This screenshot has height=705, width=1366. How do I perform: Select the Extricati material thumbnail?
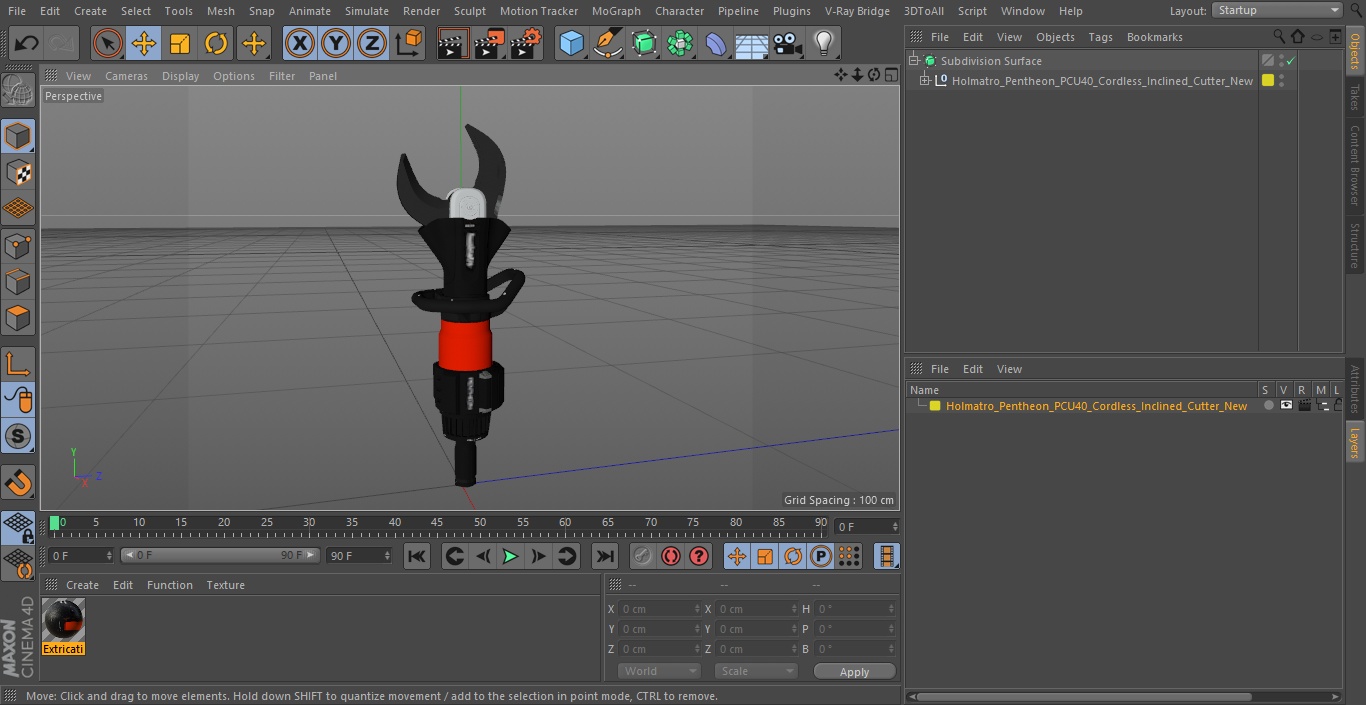click(x=63, y=621)
